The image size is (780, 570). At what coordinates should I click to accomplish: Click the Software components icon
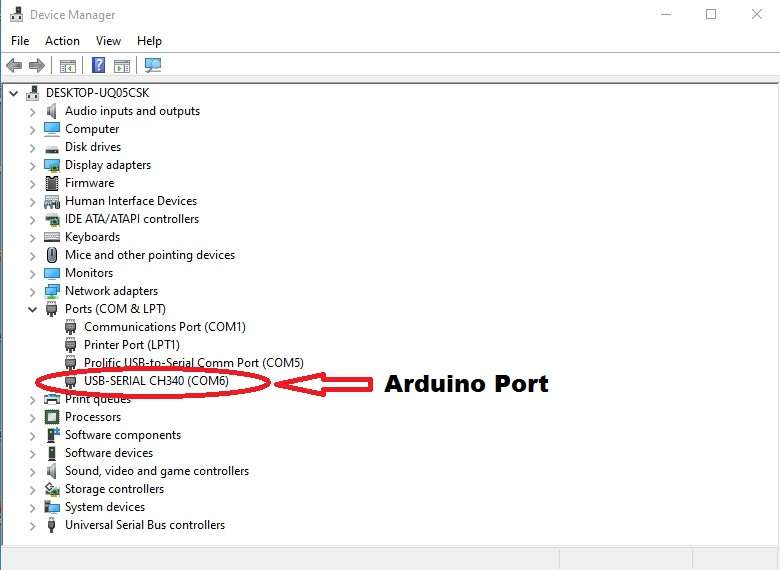pyautogui.click(x=52, y=435)
